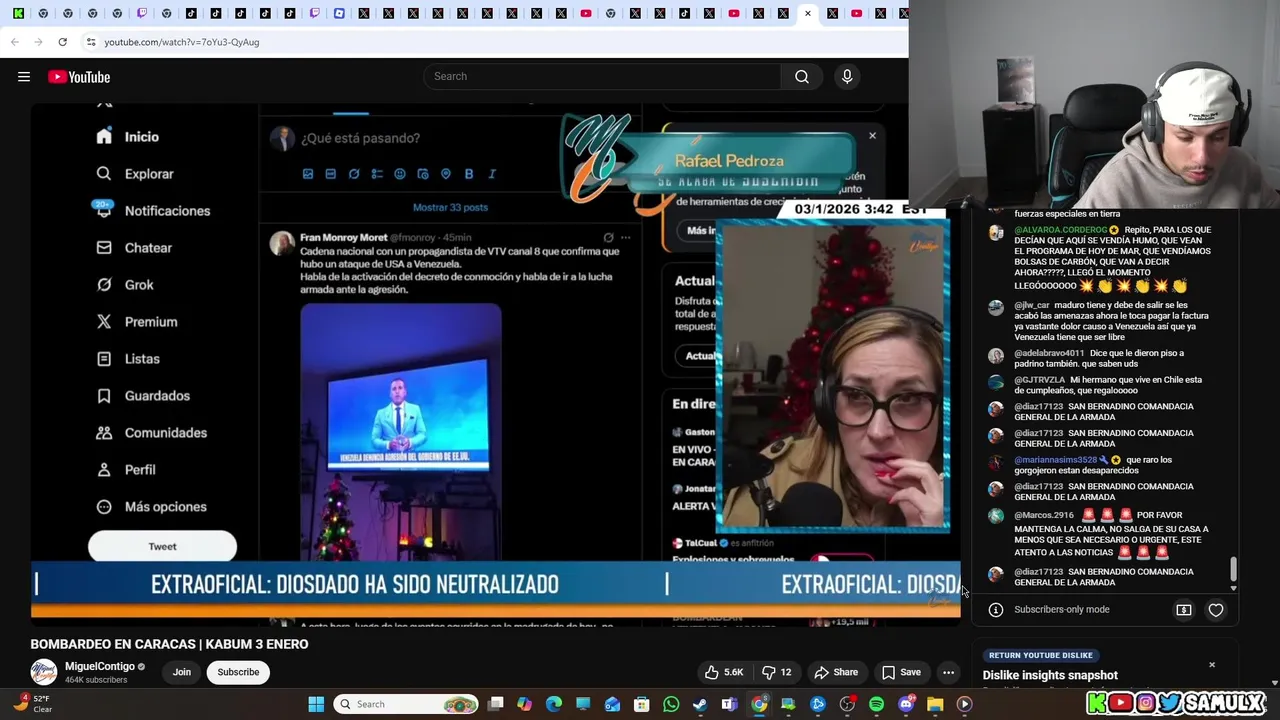Click the live chat scrollbar thumb
1280x720 pixels.
(1233, 569)
